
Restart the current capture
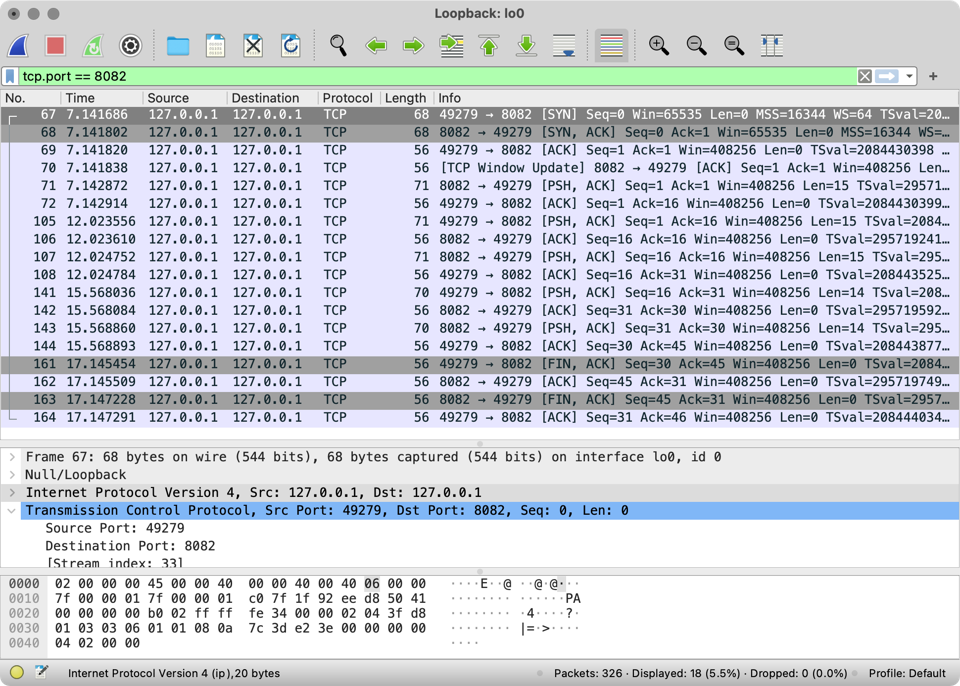point(92,45)
